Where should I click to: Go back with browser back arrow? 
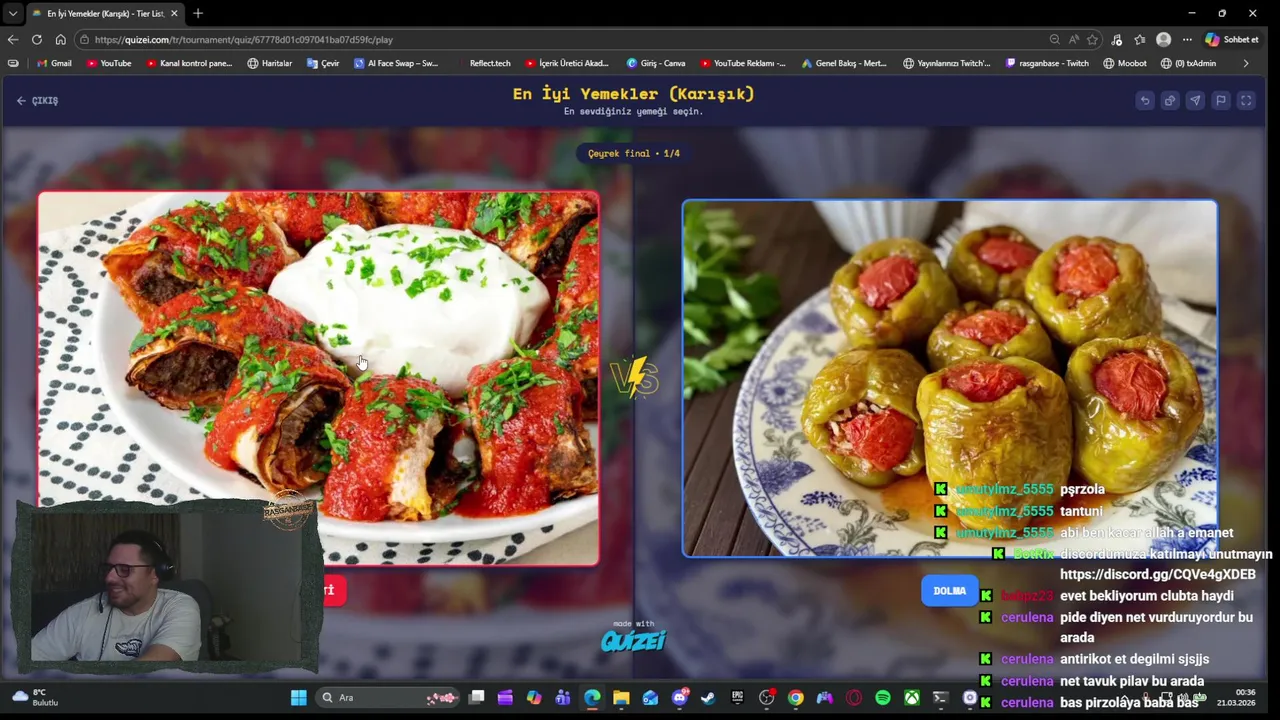click(x=12, y=39)
